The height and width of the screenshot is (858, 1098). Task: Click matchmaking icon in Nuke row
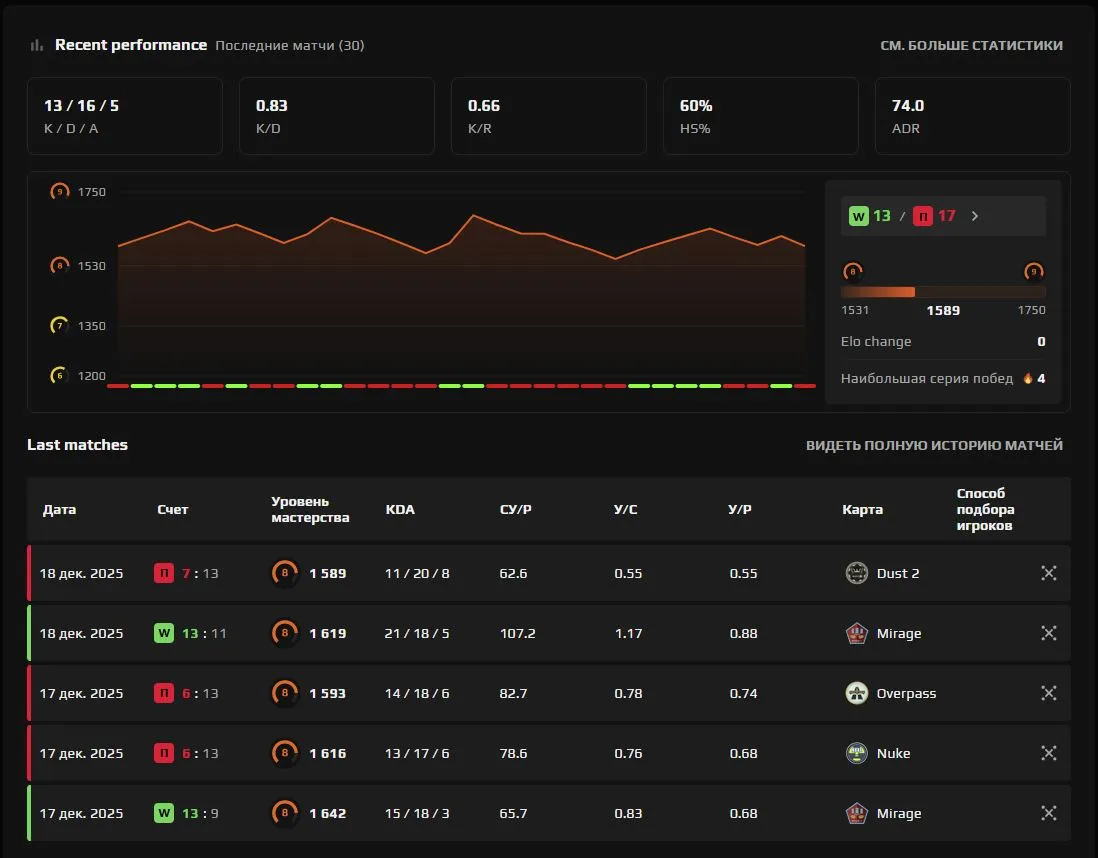pyautogui.click(x=1048, y=753)
